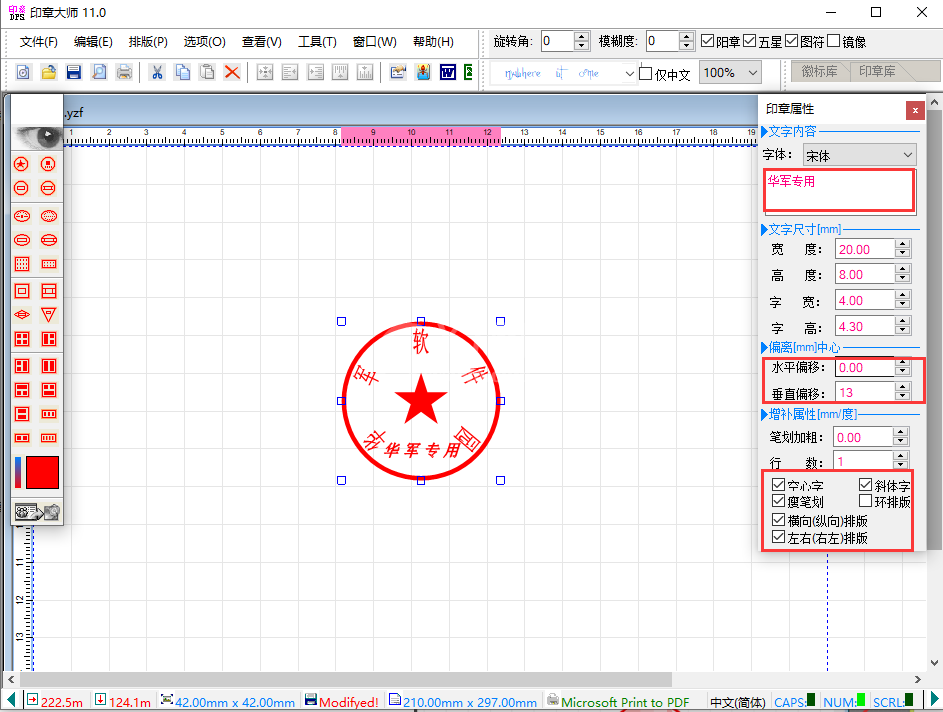Click the 垂直偏移 field showing 13
Screen dimensions: 943x712
(864, 392)
